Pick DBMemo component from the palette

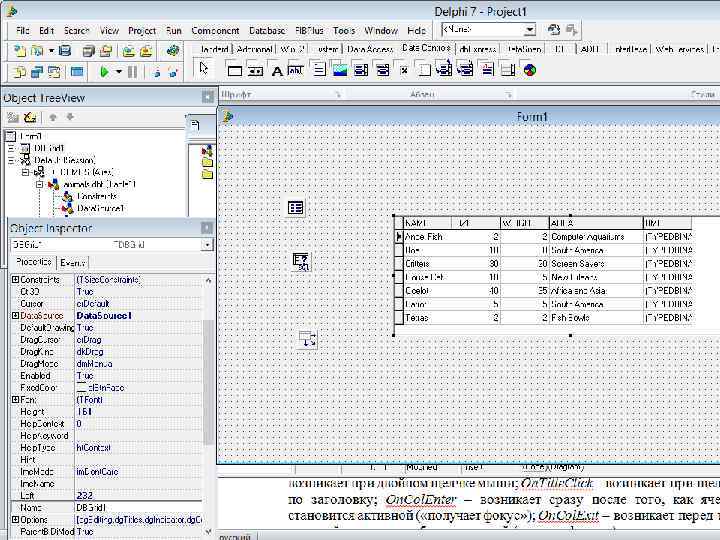click(x=319, y=70)
